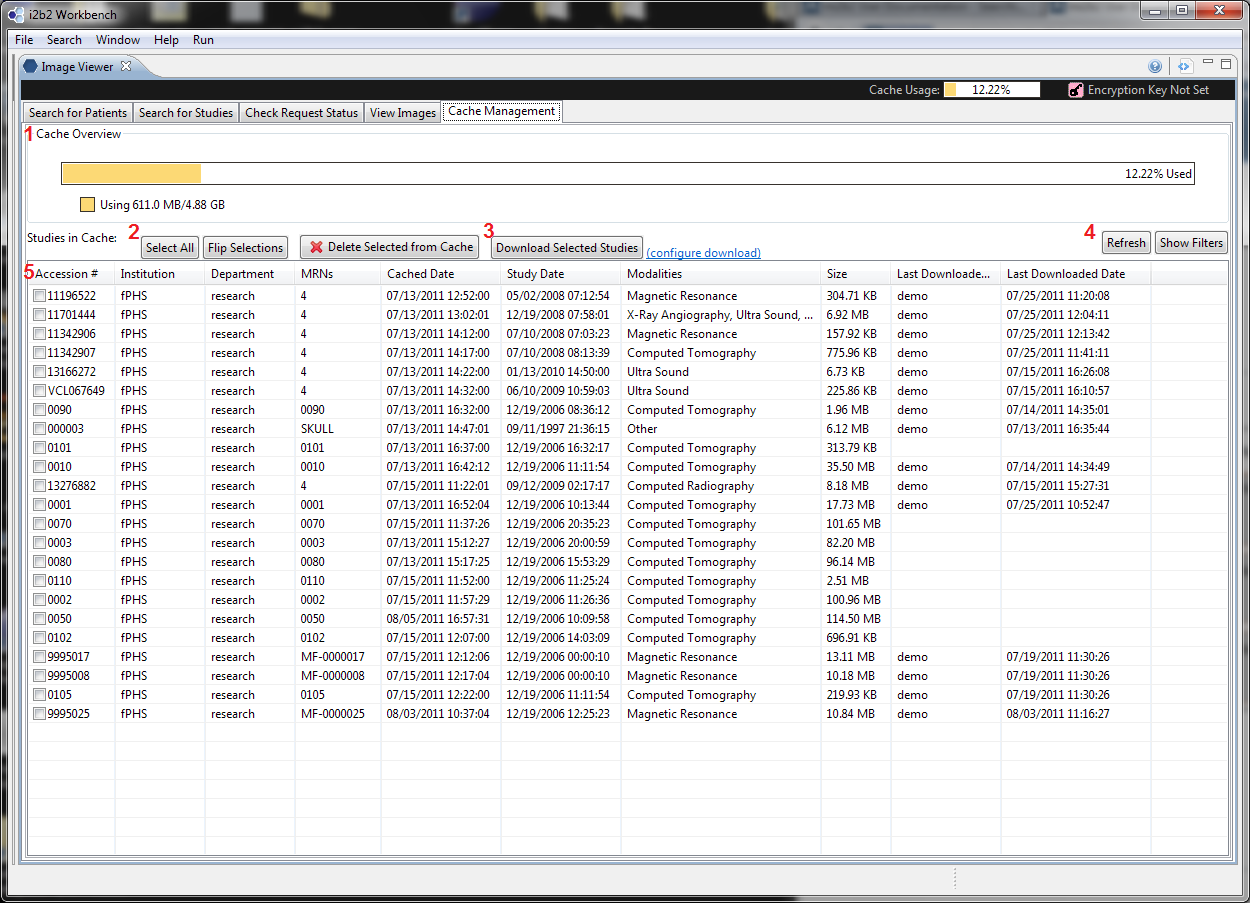The image size is (1250, 903).
Task: Sort by the Size column header
Action: point(837,274)
